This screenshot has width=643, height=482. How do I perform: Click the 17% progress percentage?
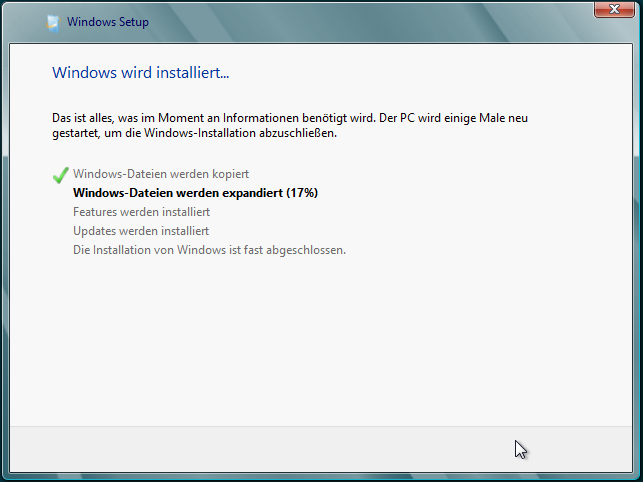[302, 193]
